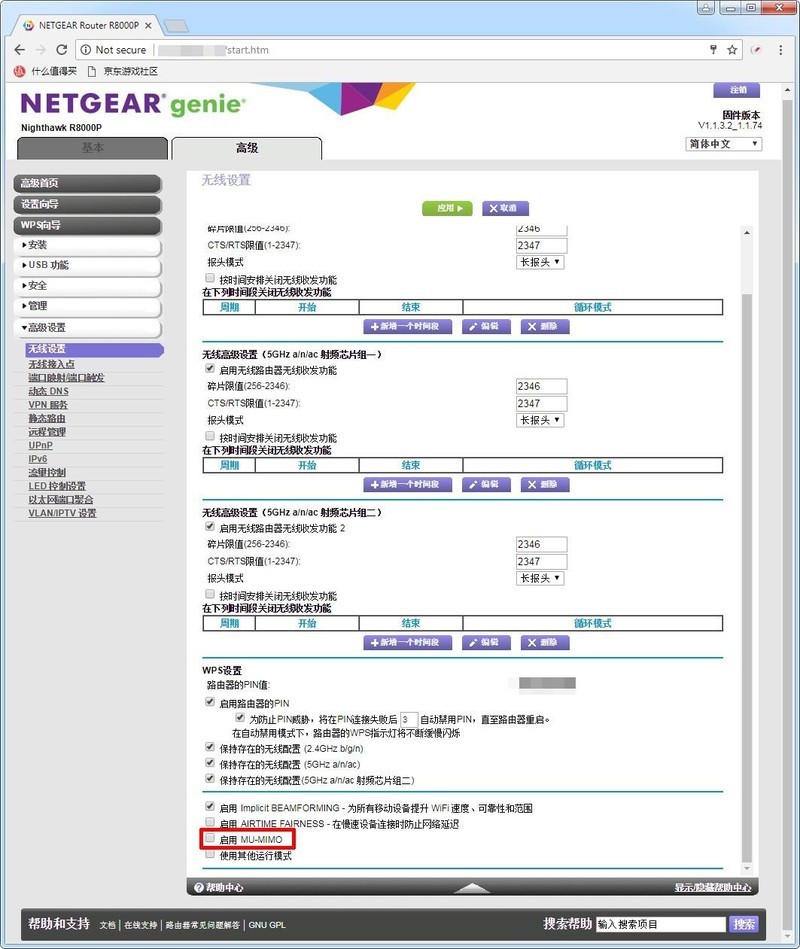Enable 使用其他运行模式 checkbox
This screenshot has height=949, width=800.
tap(210, 854)
